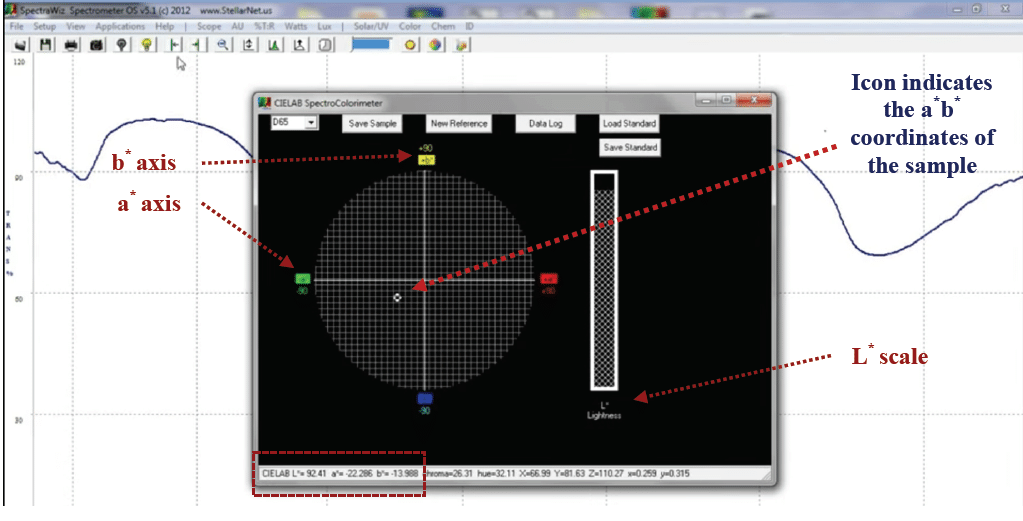This screenshot has height=521, width=1023.
Task: Click the Load Standard button
Action: coord(629,123)
